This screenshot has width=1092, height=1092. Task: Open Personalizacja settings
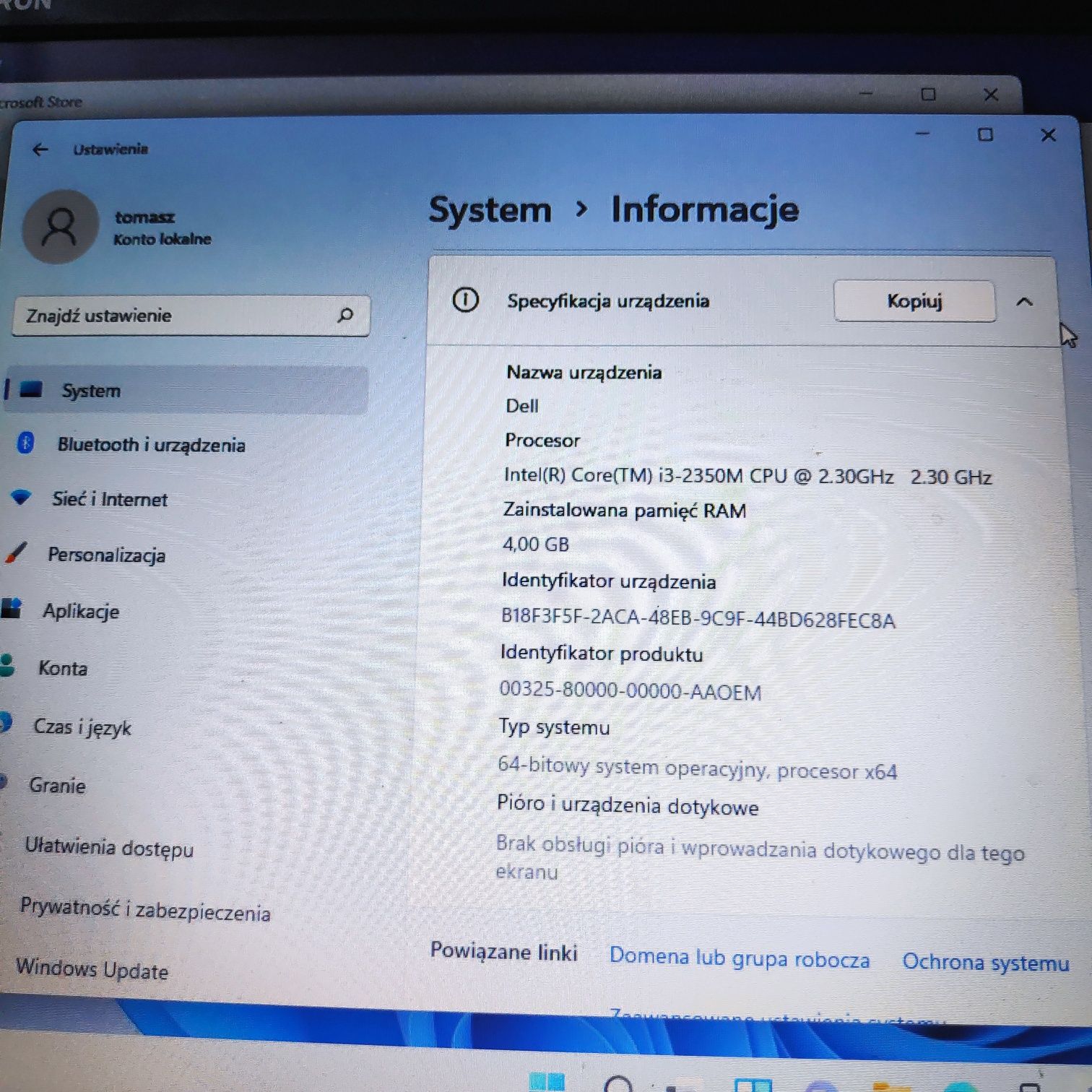coord(106,555)
